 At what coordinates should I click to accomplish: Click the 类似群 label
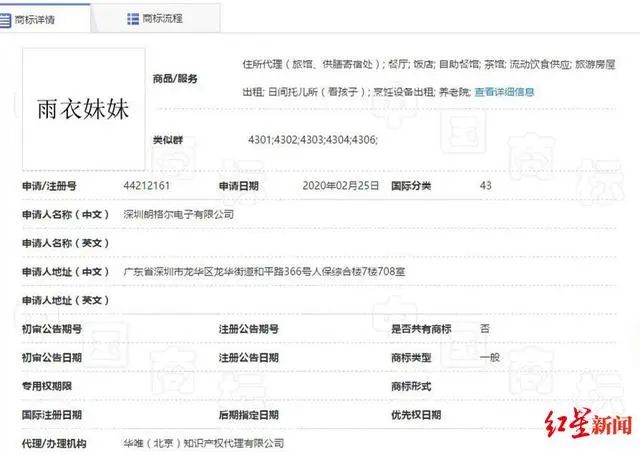click(168, 140)
